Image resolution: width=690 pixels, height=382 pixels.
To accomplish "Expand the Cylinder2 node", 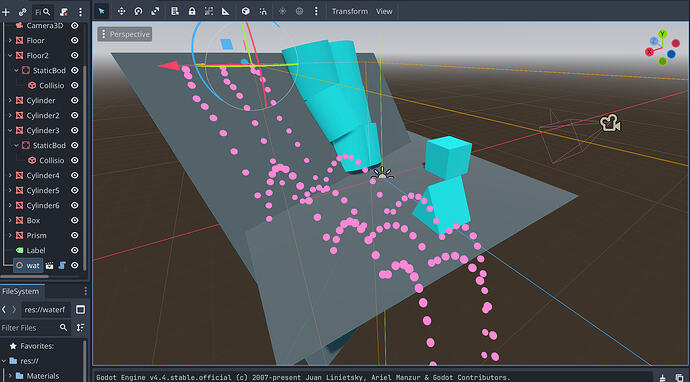I will pyautogui.click(x=10, y=115).
